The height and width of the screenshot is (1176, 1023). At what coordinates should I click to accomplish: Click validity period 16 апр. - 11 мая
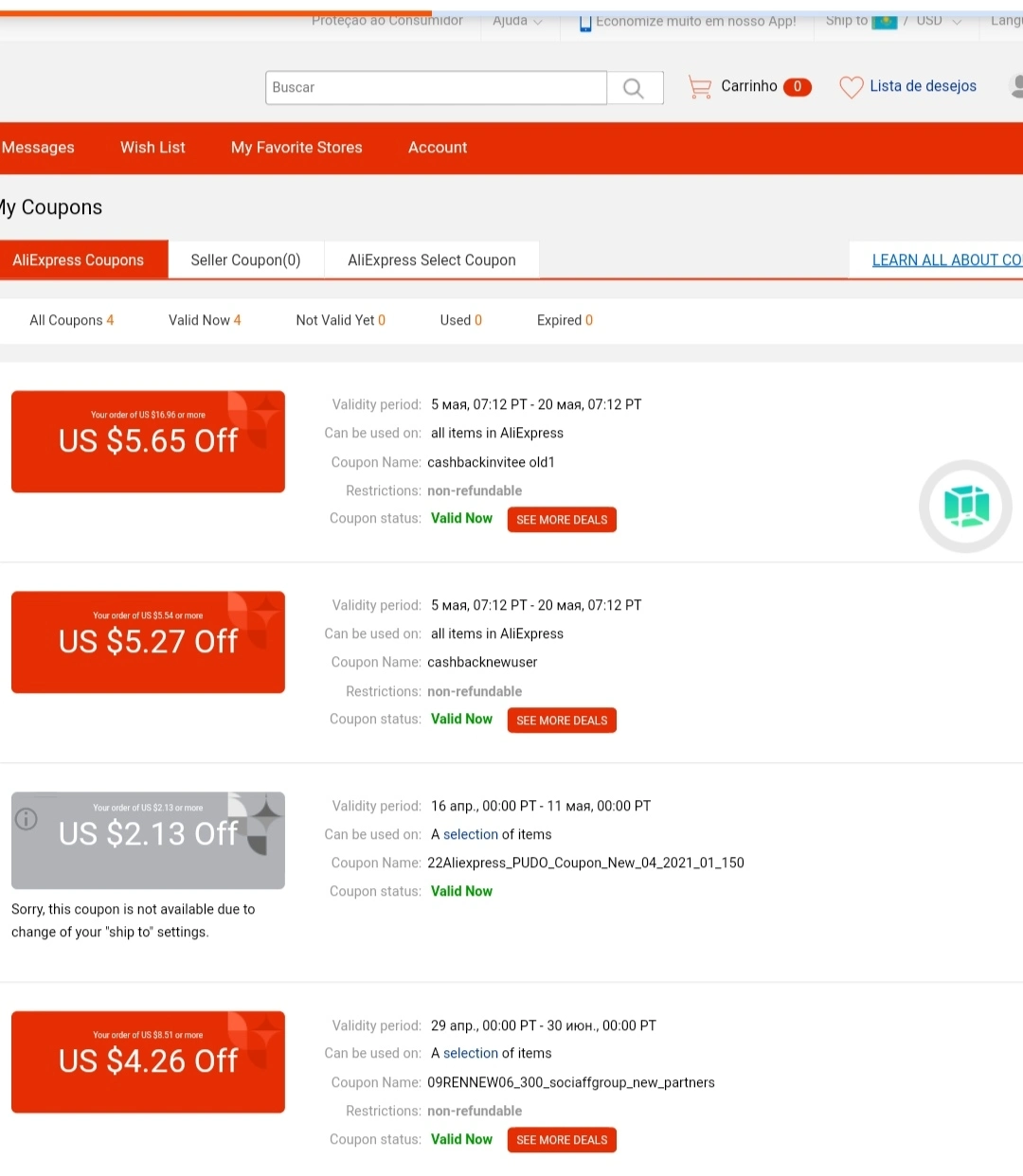point(541,806)
